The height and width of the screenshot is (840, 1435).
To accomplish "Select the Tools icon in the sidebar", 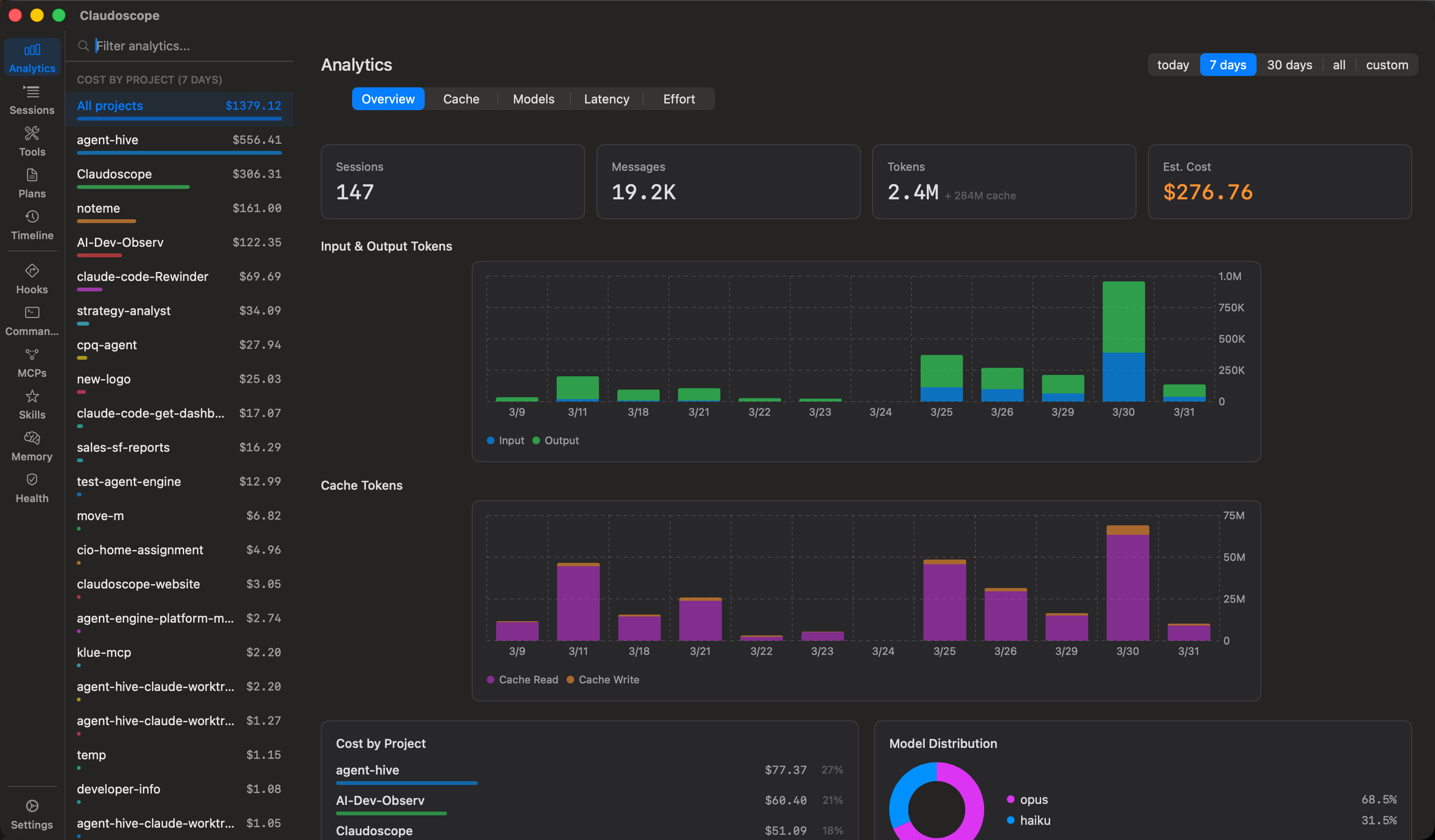I will click(x=31, y=140).
